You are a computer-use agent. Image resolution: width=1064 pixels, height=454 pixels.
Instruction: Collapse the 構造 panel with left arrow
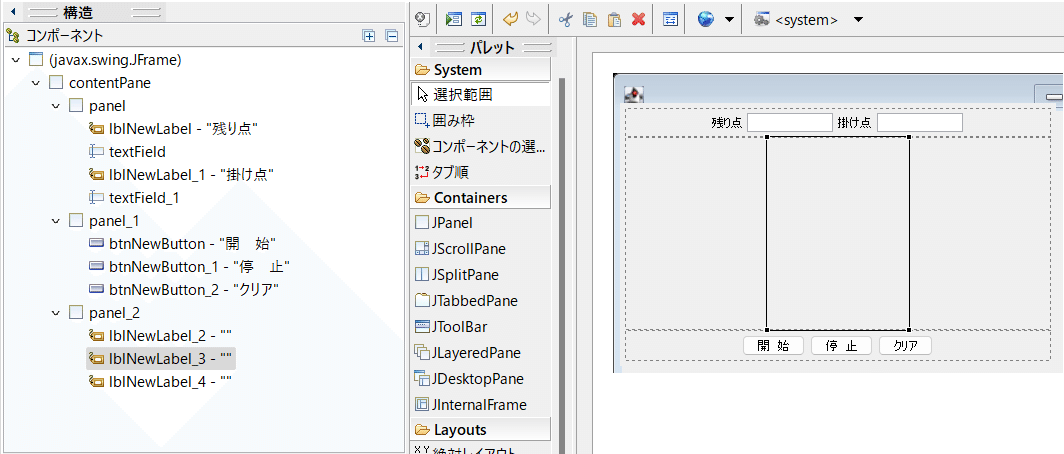pos(13,12)
